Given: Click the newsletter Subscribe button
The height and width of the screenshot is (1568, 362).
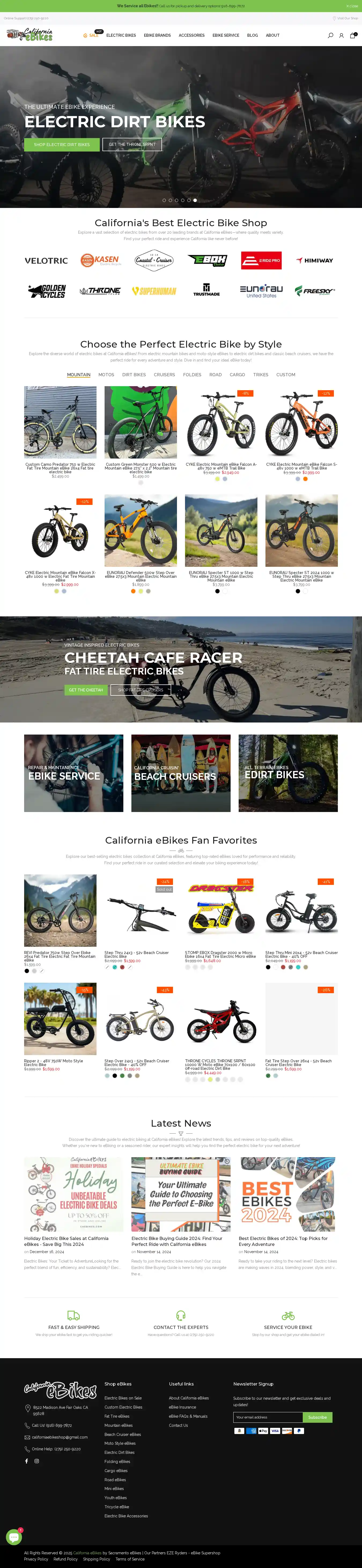Looking at the screenshot, I should 317,1417.
